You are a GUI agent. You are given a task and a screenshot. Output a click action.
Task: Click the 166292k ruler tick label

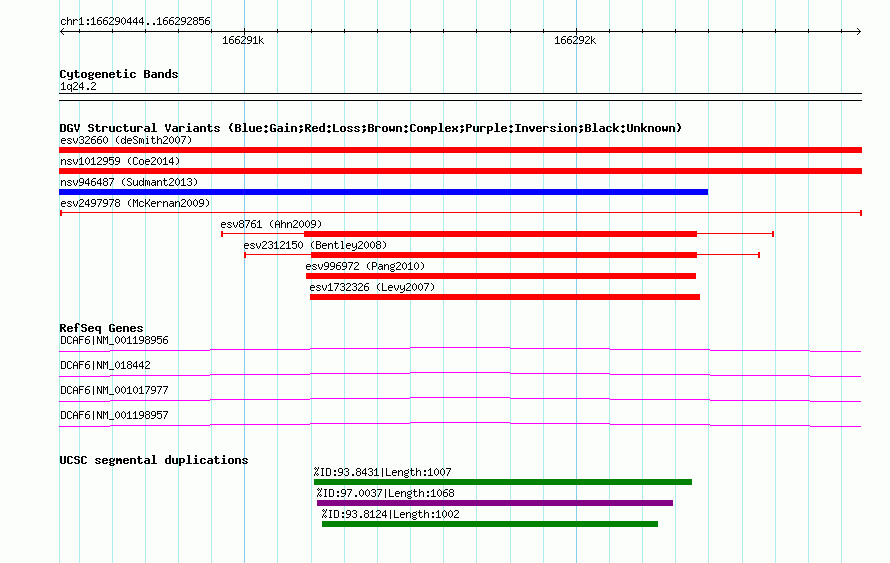(x=575, y=40)
